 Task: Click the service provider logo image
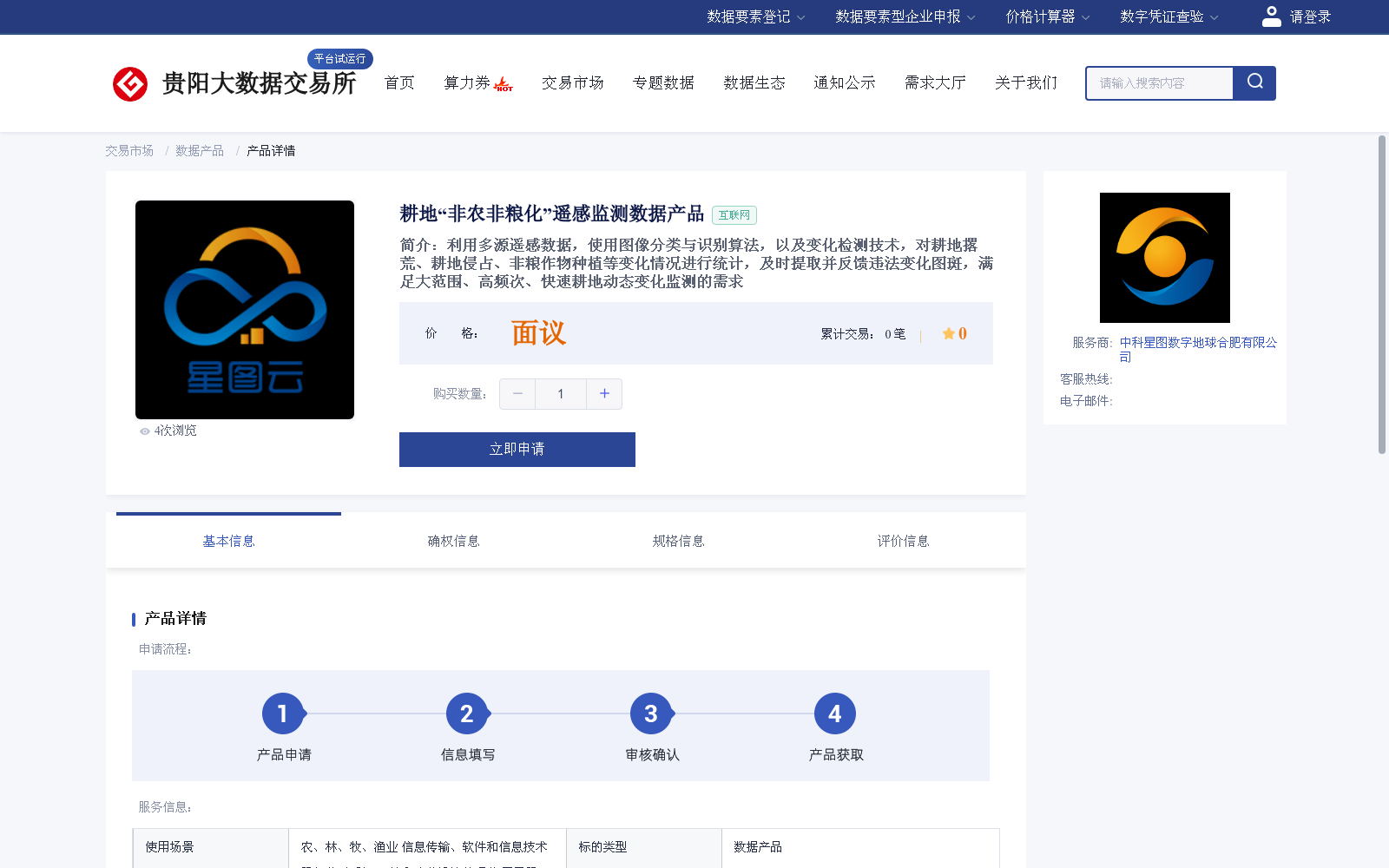(1165, 258)
